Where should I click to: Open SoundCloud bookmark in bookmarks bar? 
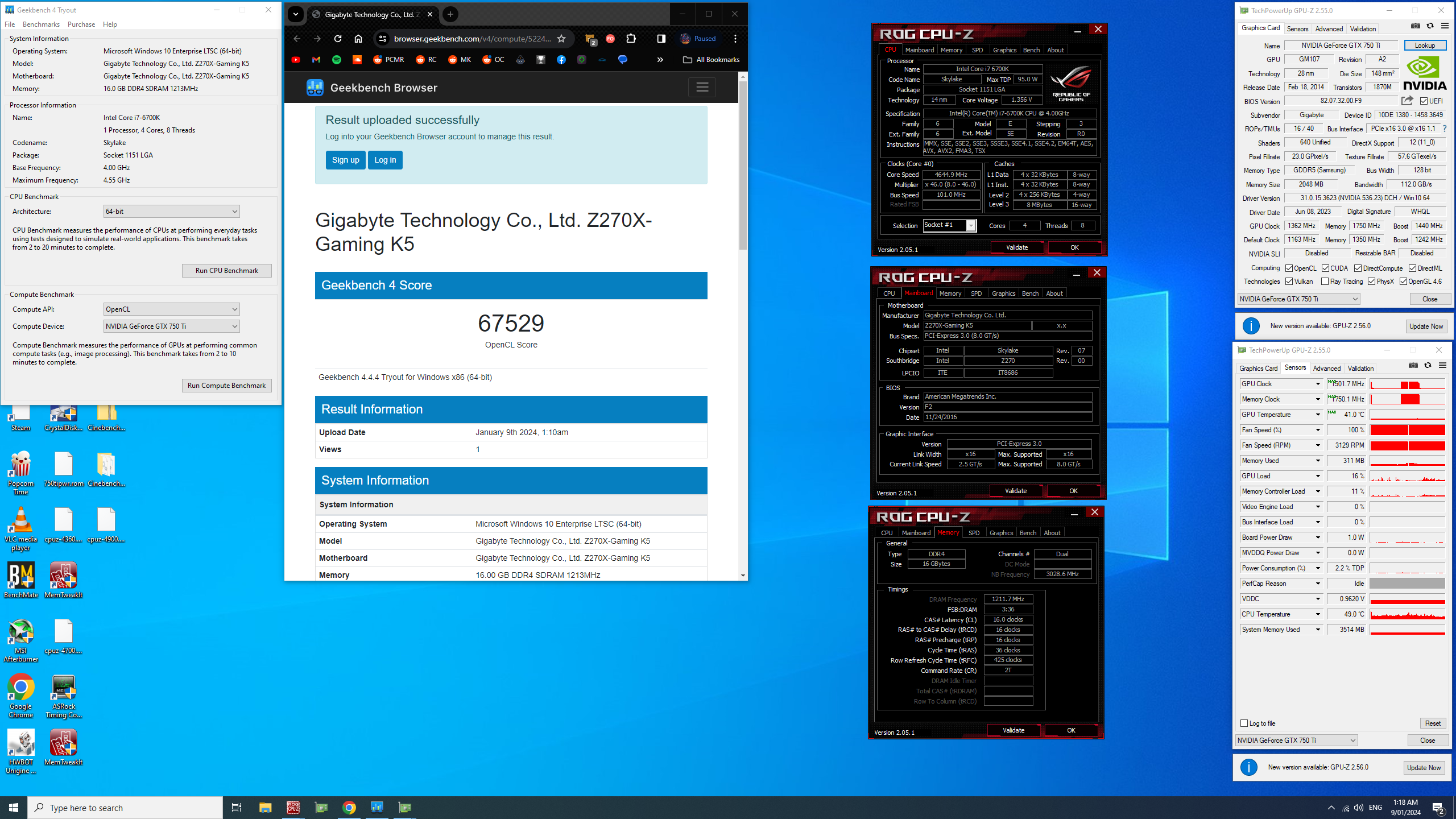click(357, 60)
